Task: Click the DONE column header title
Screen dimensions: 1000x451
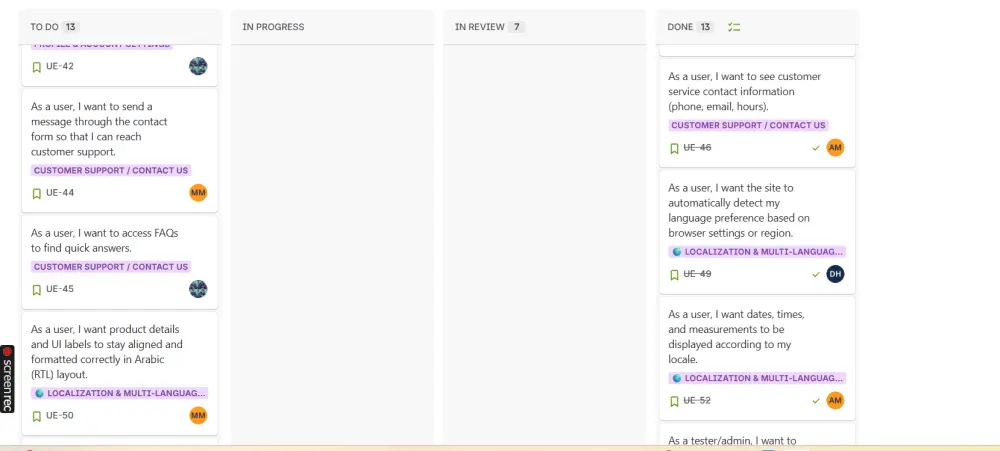Action: click(680, 27)
